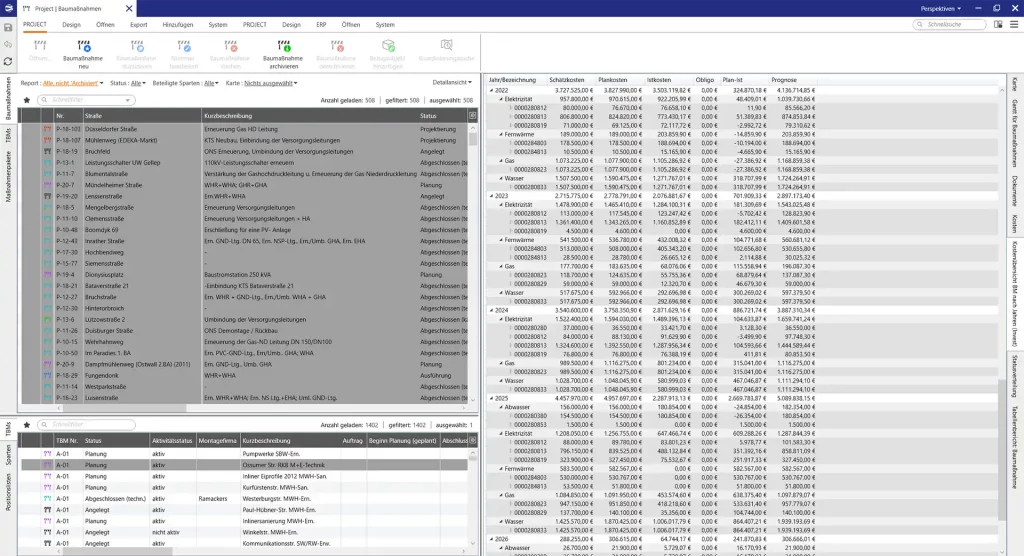Open the Export ribbon tab

(x=138, y=23)
